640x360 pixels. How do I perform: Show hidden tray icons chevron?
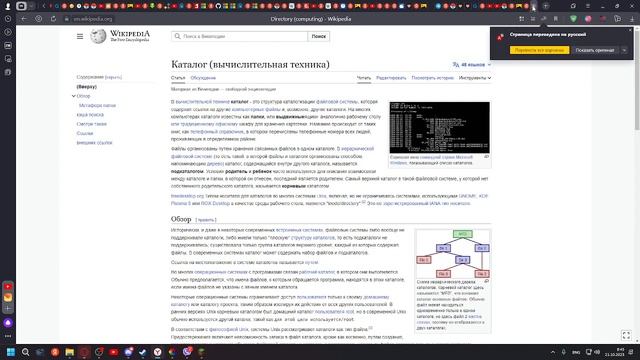[553, 352]
